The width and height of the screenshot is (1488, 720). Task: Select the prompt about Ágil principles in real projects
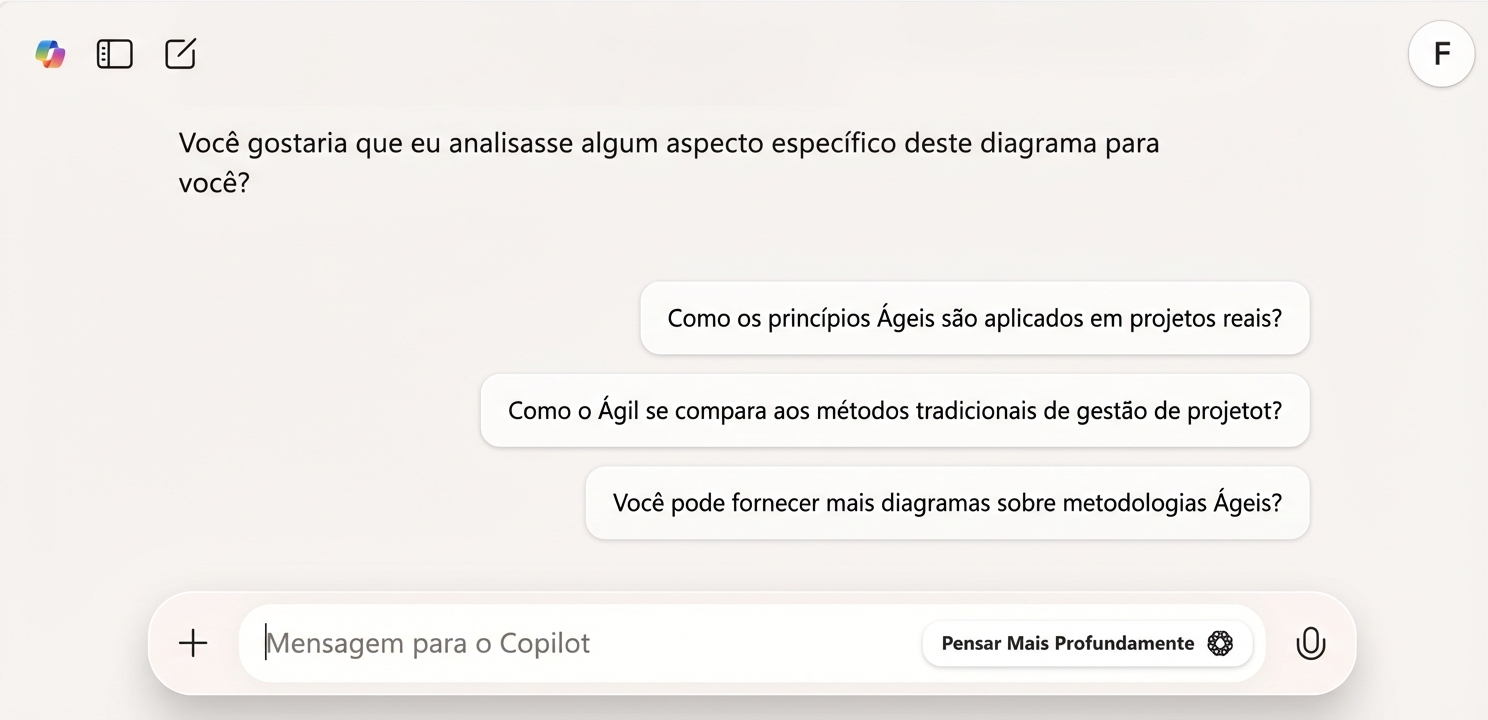pyautogui.click(x=974, y=318)
